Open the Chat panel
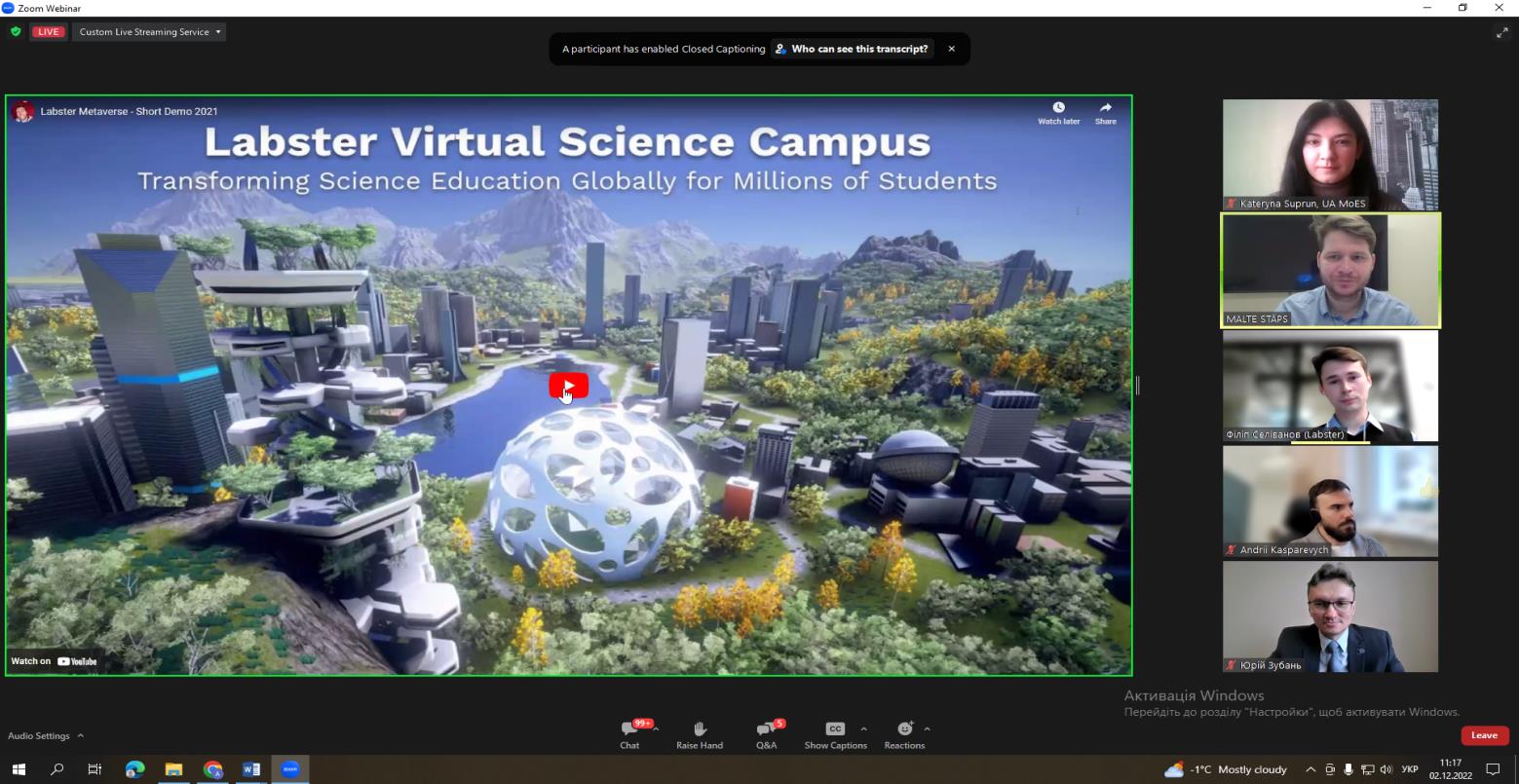This screenshot has height=784, width=1519. pyautogui.click(x=629, y=735)
